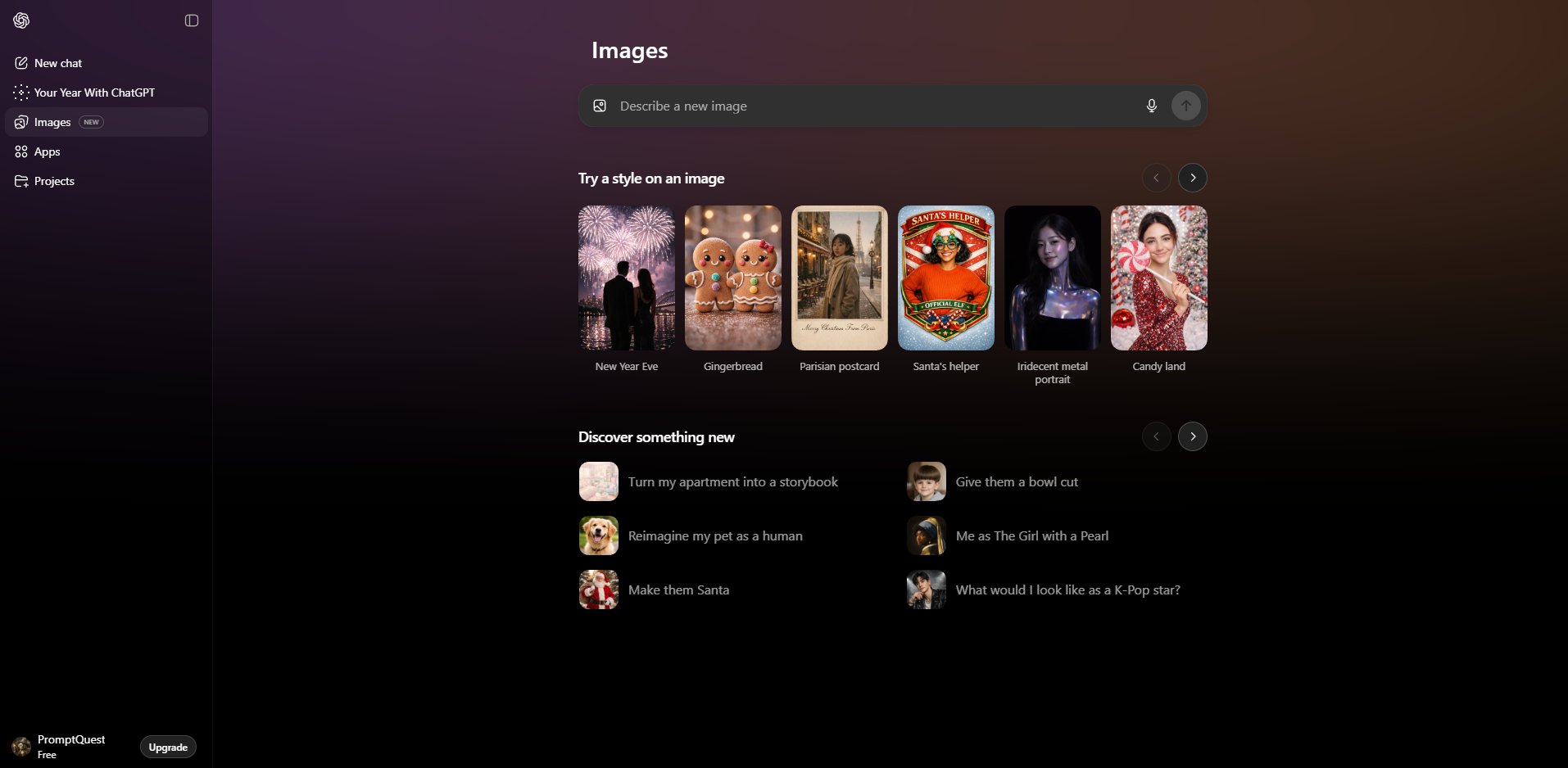This screenshot has height=768, width=1568.
Task: Choose the Santa's helper style
Action: pos(945,278)
